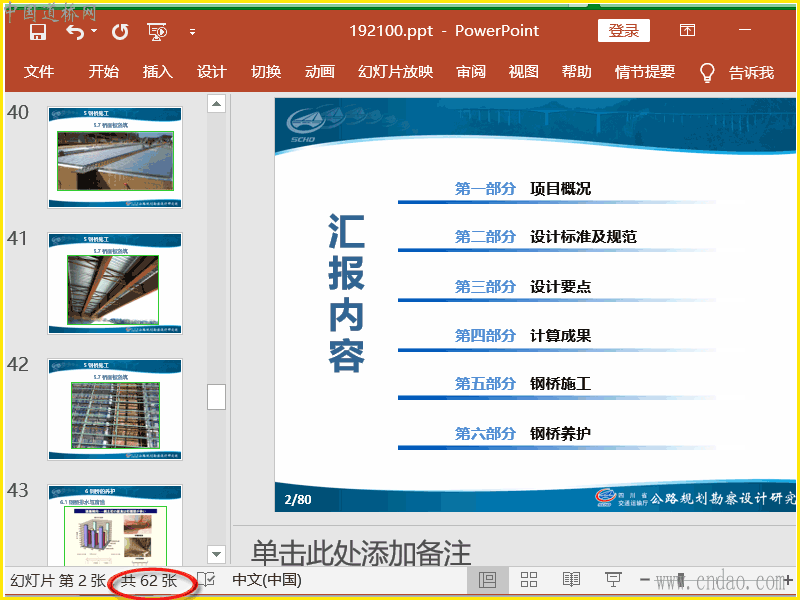The width and height of the screenshot is (800, 600).
Task: Click the lightbulb Tell Me icon
Action: click(707, 72)
